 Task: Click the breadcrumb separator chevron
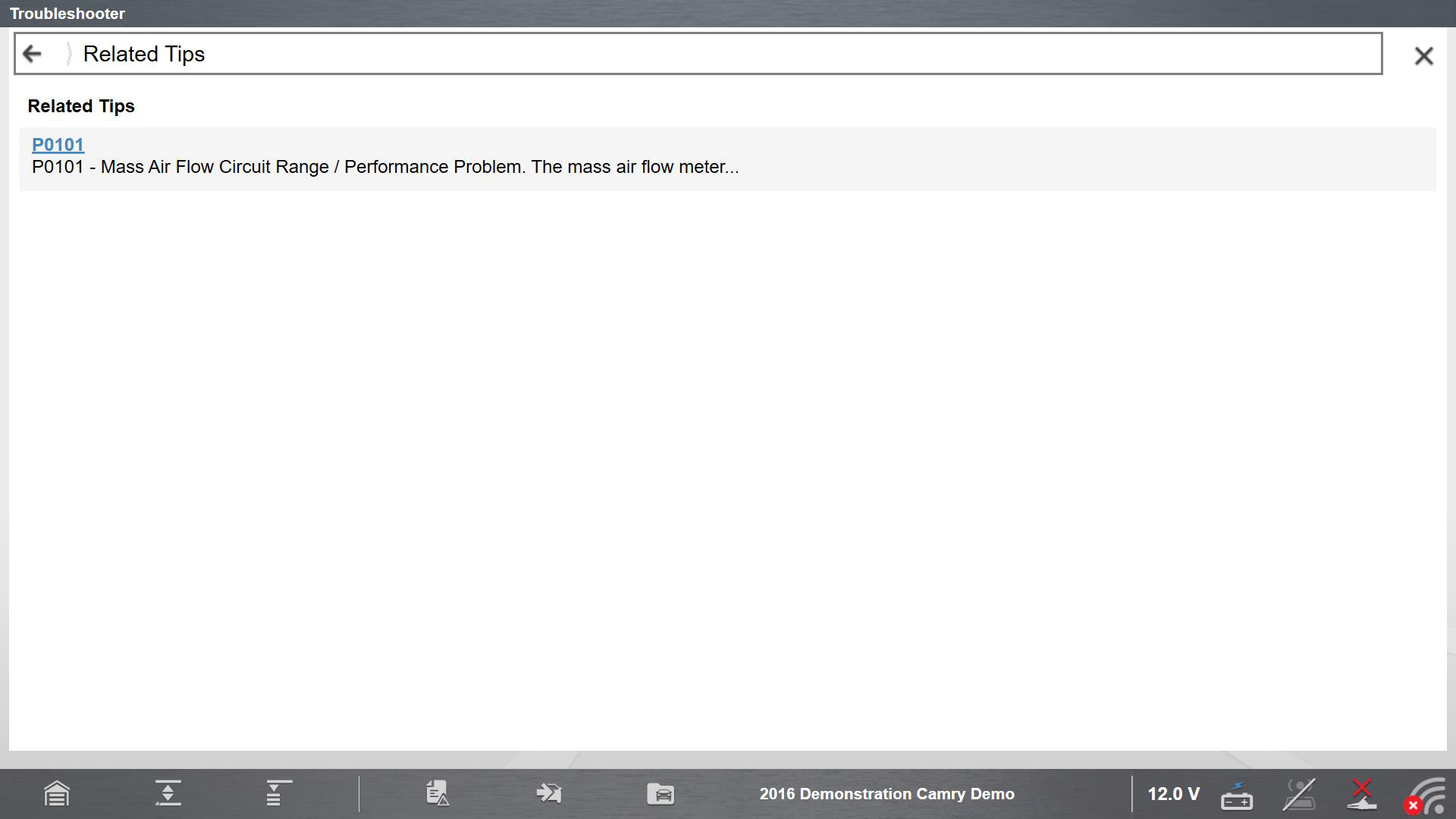pos(68,54)
